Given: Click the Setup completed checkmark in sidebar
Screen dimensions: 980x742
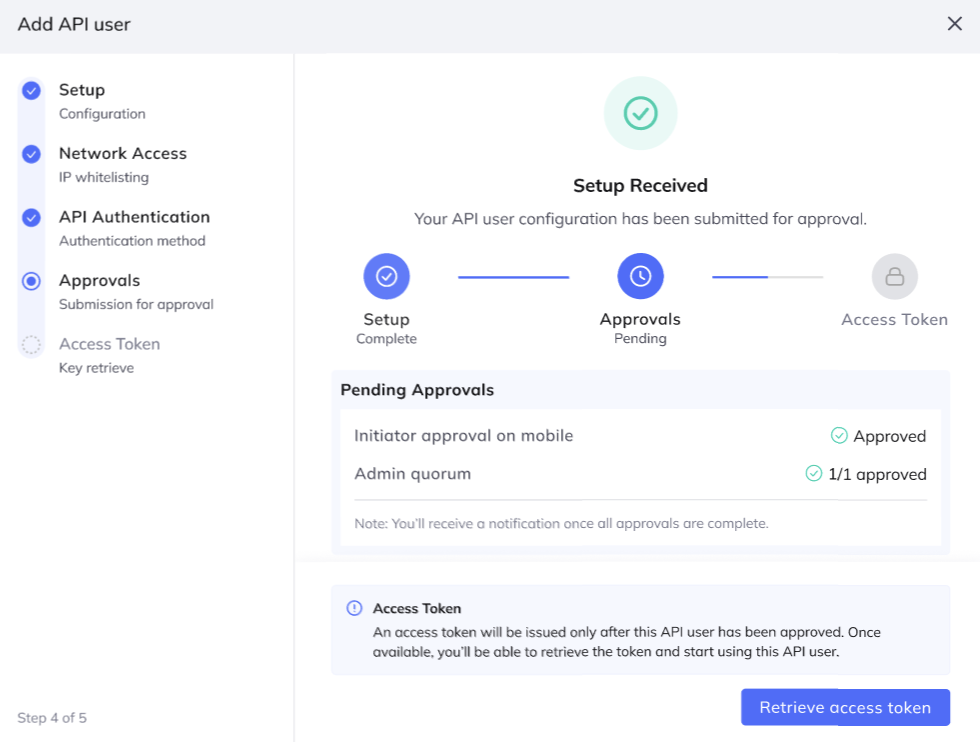Looking at the screenshot, I should (x=31, y=91).
